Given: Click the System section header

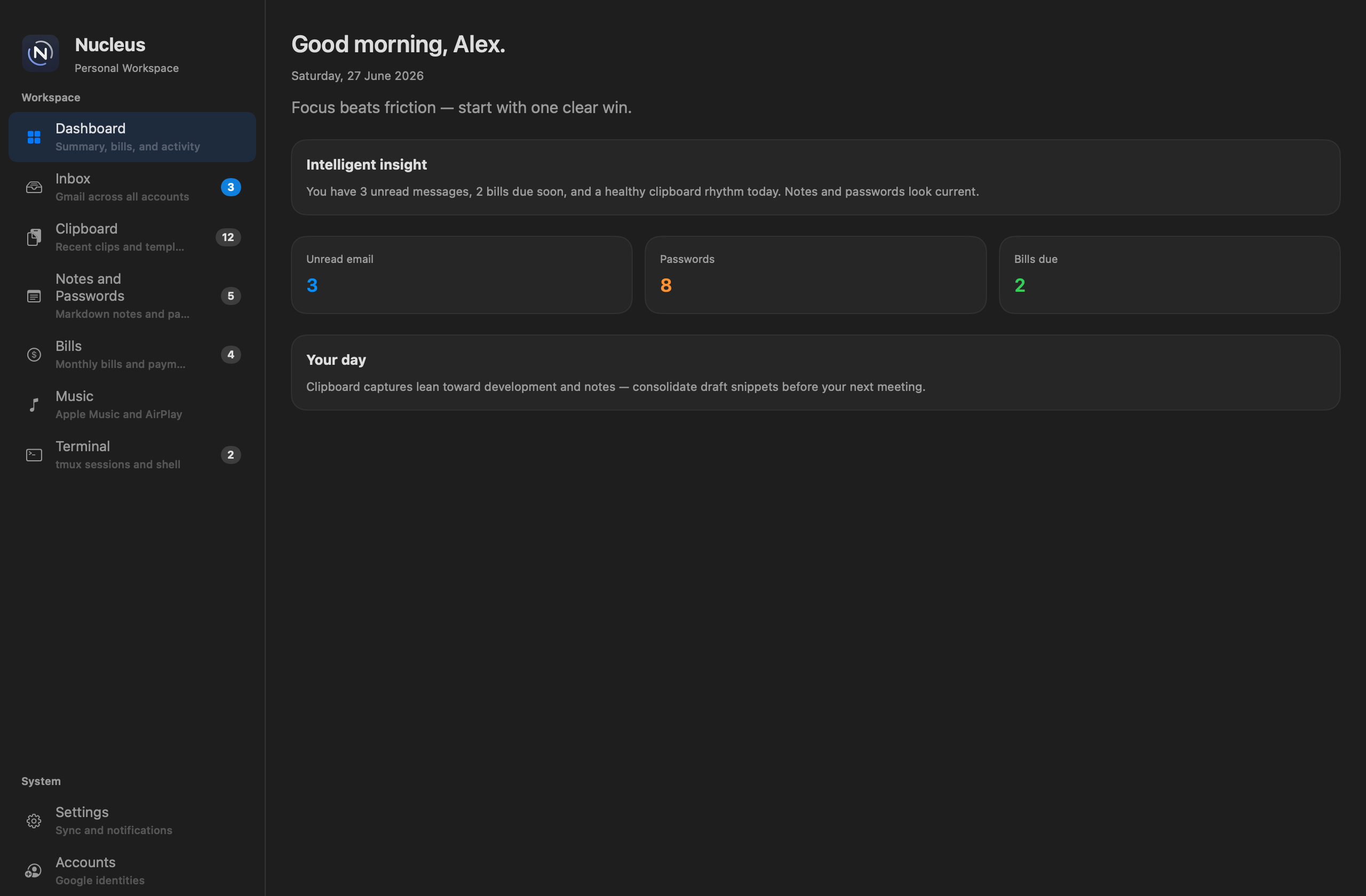Looking at the screenshot, I should [x=41, y=781].
